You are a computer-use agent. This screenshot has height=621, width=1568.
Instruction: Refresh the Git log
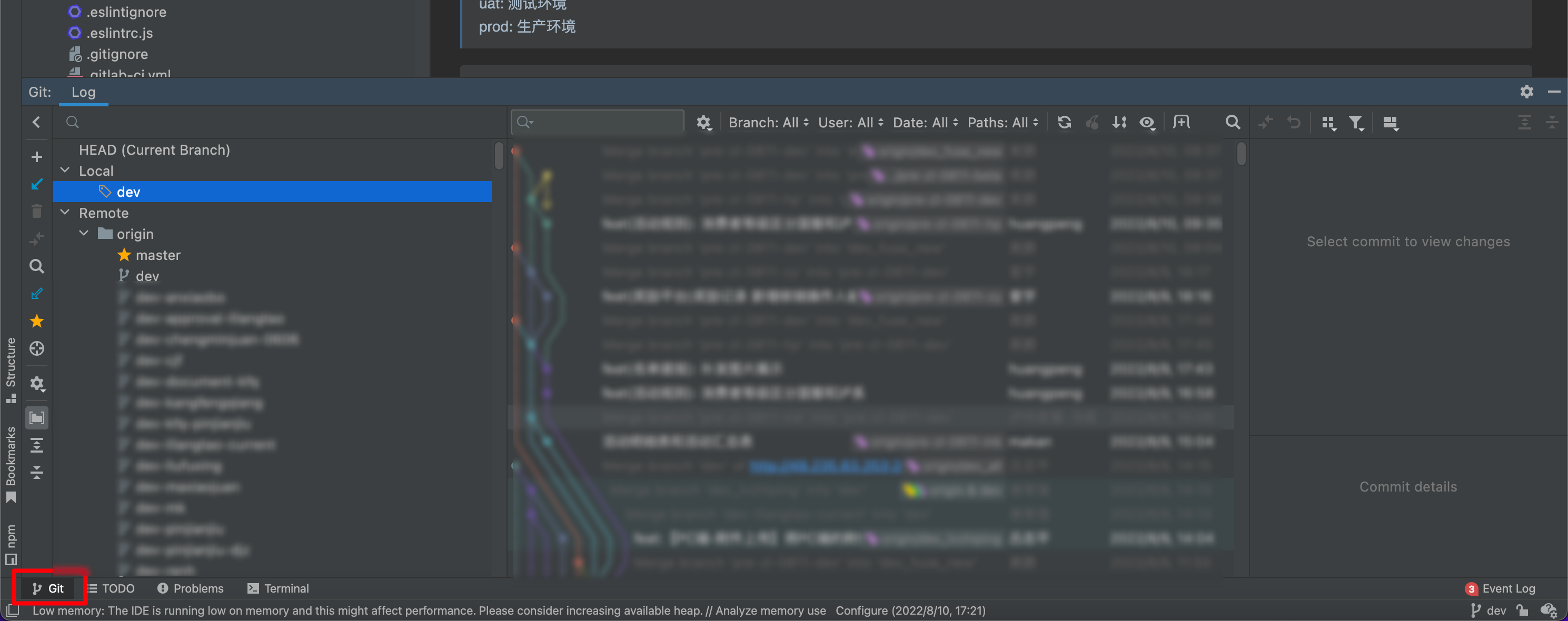(x=1064, y=122)
